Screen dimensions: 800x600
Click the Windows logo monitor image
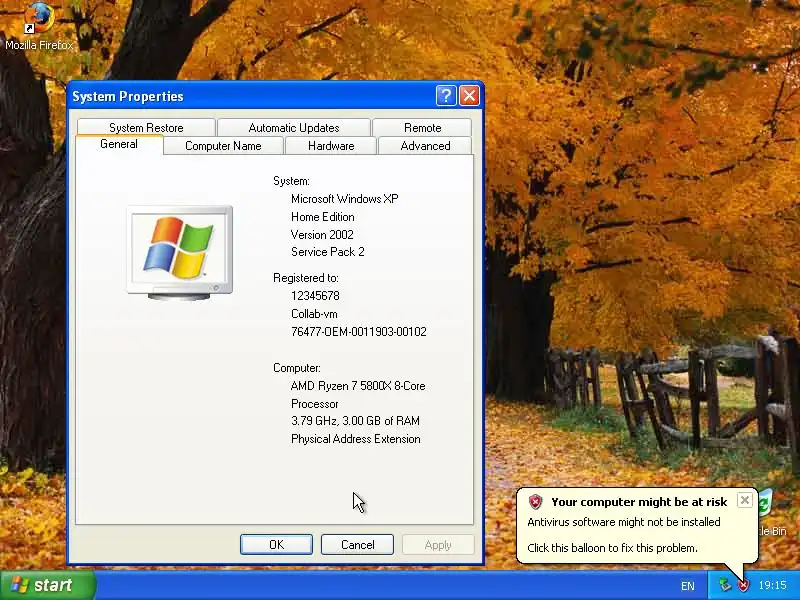click(x=180, y=253)
